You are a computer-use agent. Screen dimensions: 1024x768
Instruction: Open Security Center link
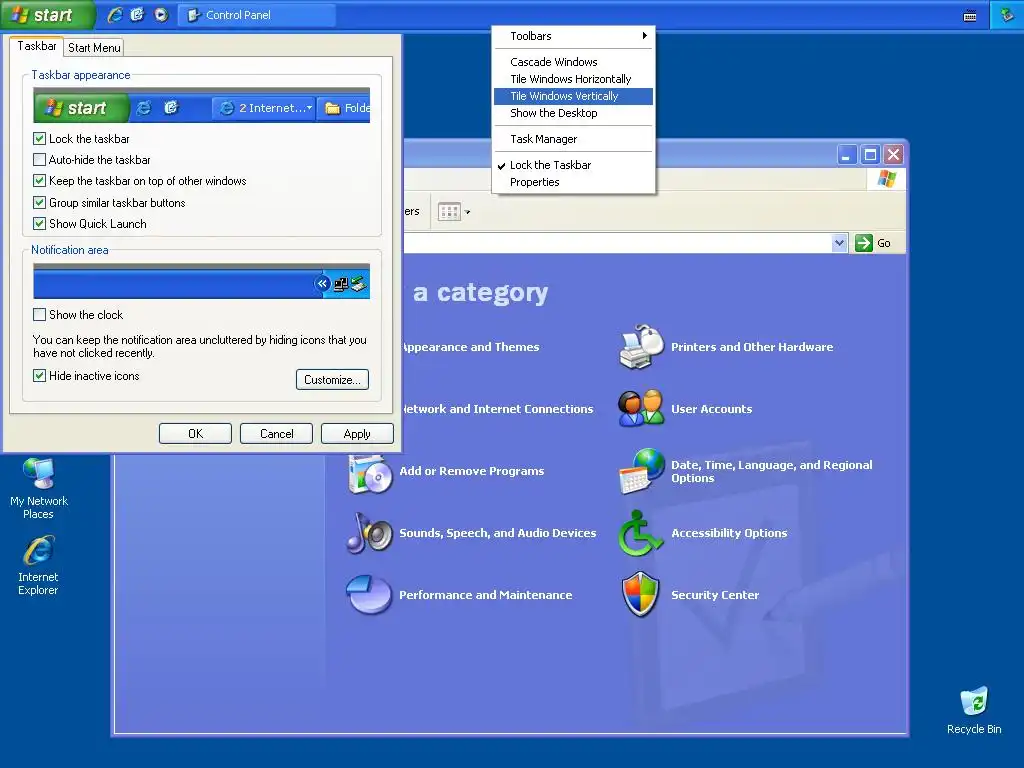[x=715, y=595]
